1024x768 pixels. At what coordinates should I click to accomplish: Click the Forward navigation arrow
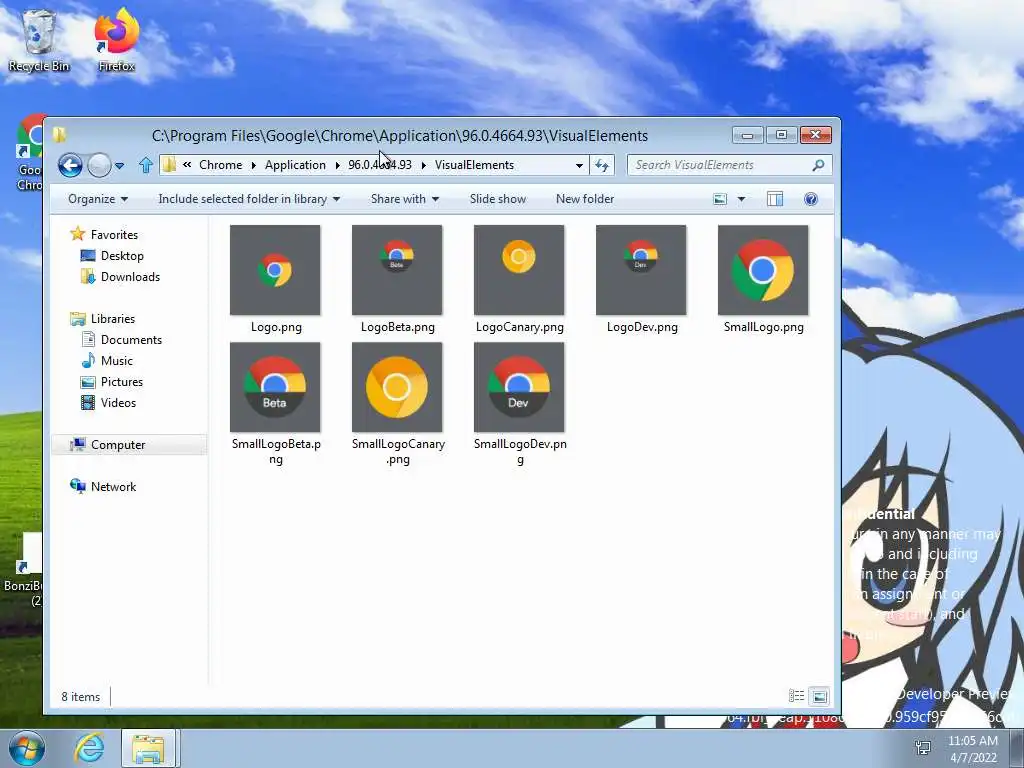coord(99,165)
